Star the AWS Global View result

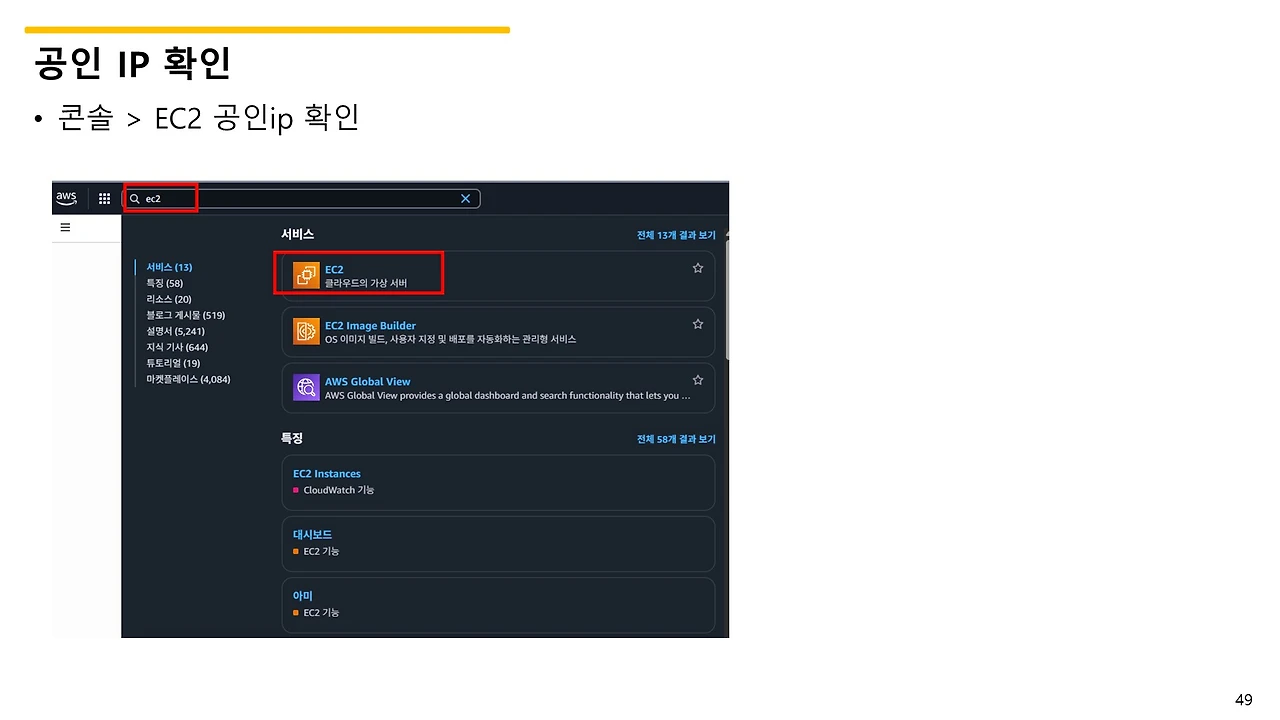697,379
